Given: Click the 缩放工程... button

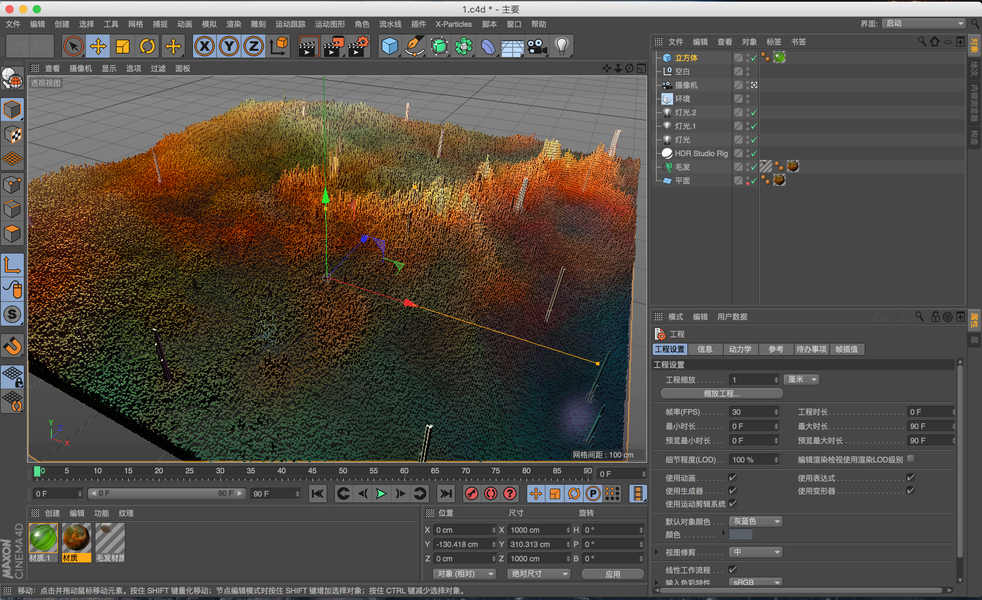Looking at the screenshot, I should coord(722,394).
